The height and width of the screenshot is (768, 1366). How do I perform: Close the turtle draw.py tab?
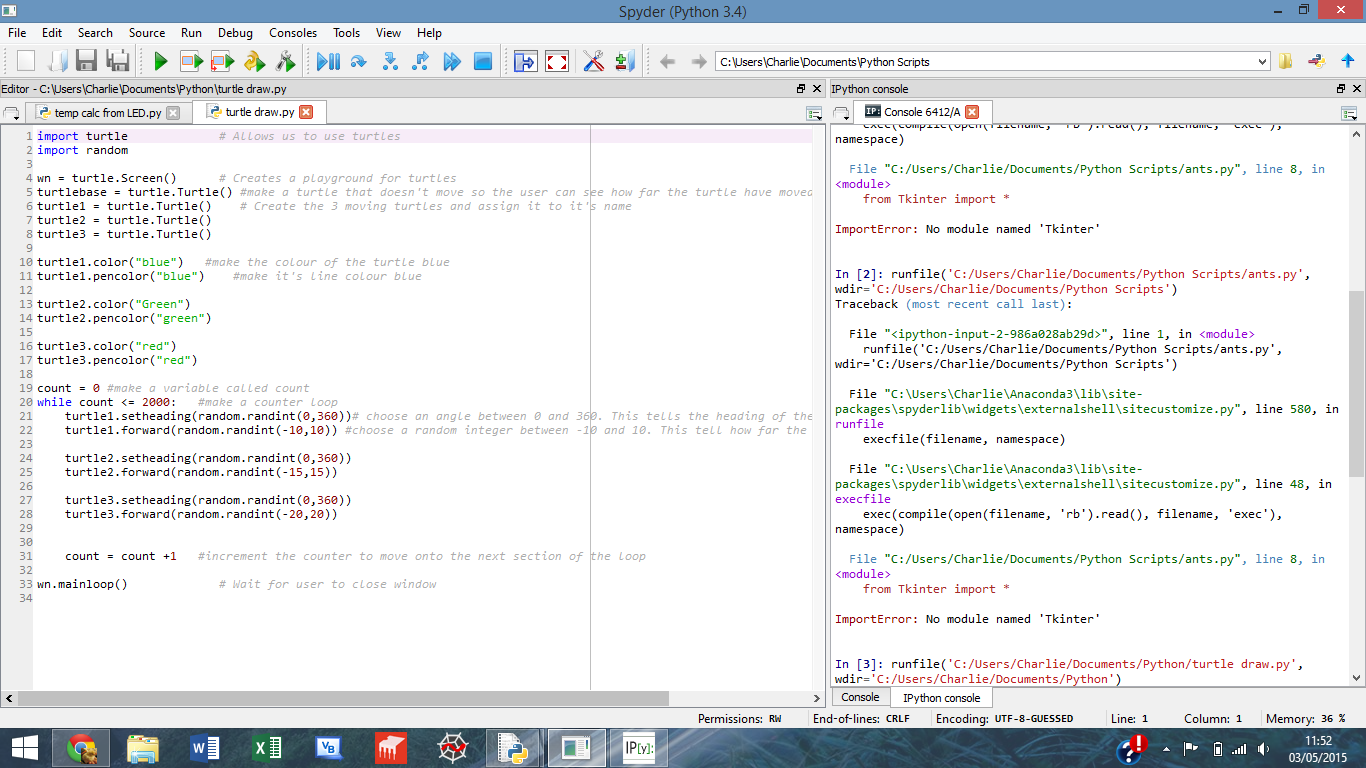click(306, 112)
